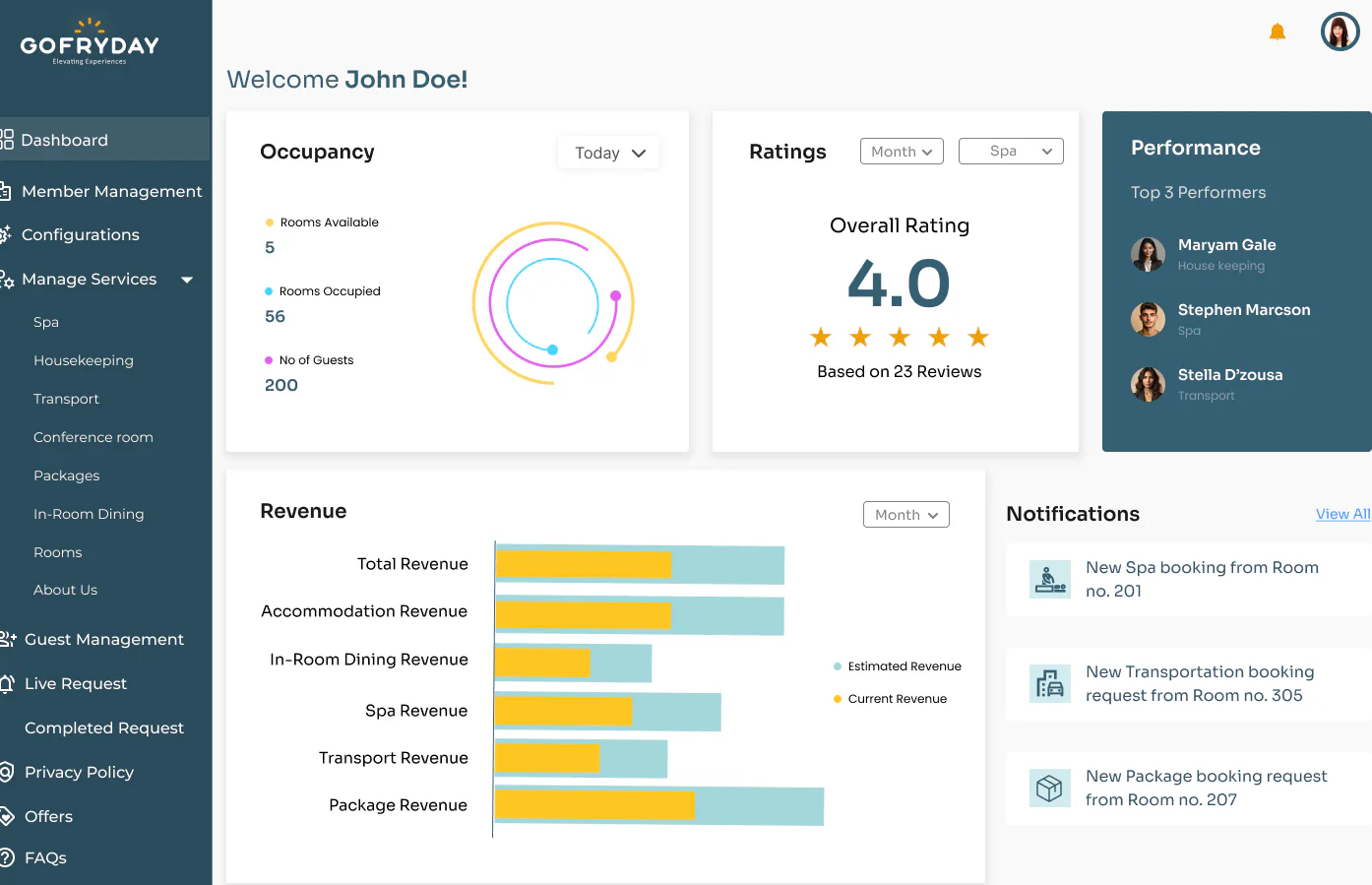
Task: Click the Rooms Occupied legend label
Action: tap(330, 291)
